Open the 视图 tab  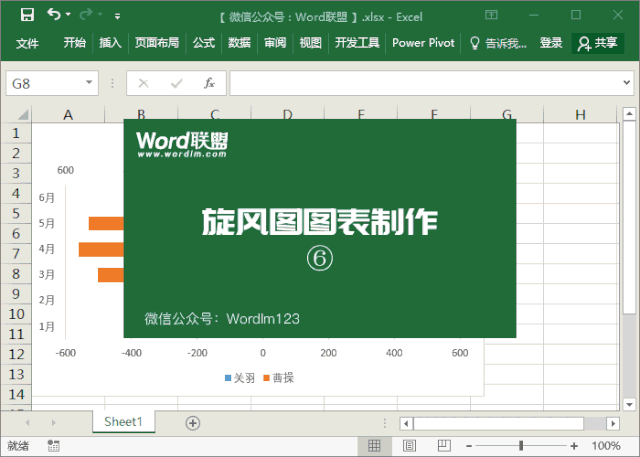[x=310, y=43]
